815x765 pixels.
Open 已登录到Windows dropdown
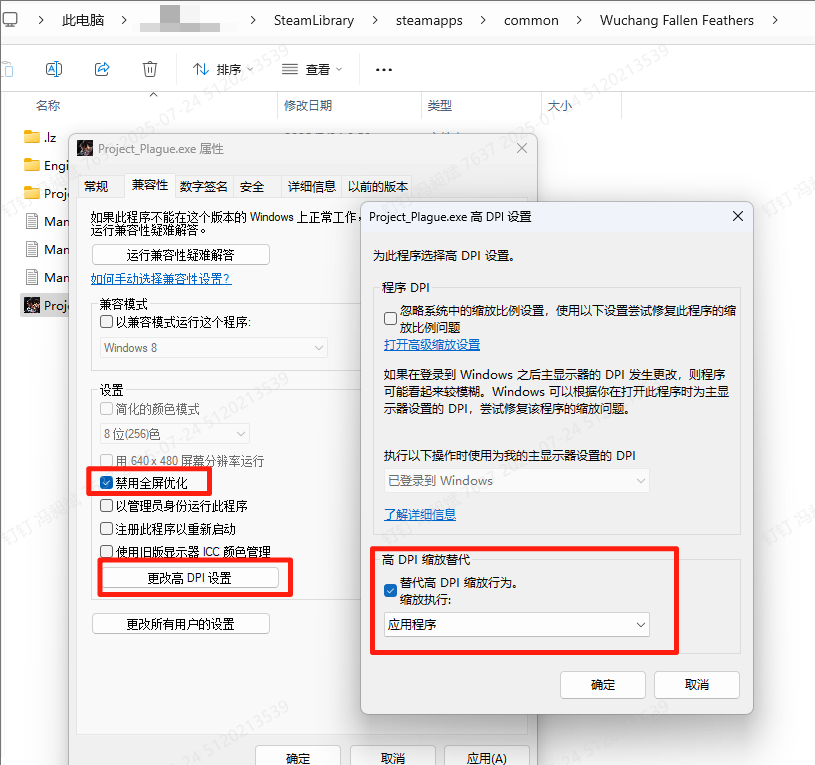[517, 481]
